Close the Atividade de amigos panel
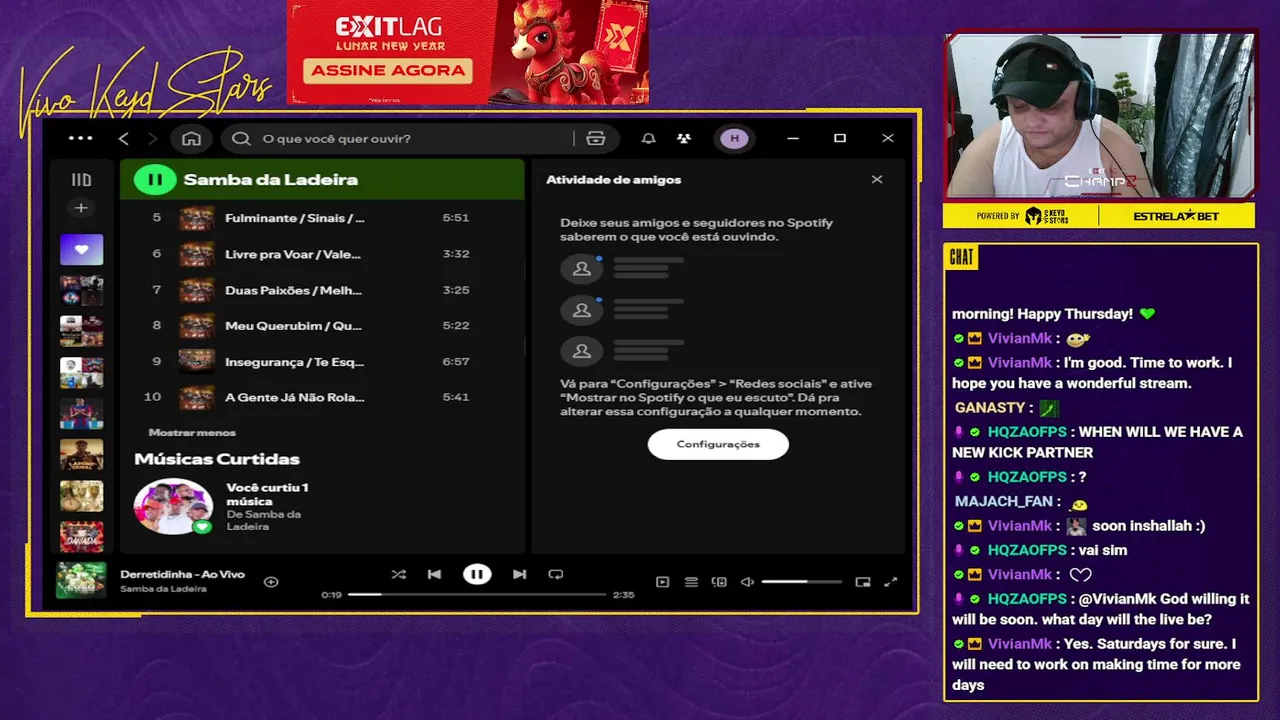The image size is (1280, 720). 877,180
